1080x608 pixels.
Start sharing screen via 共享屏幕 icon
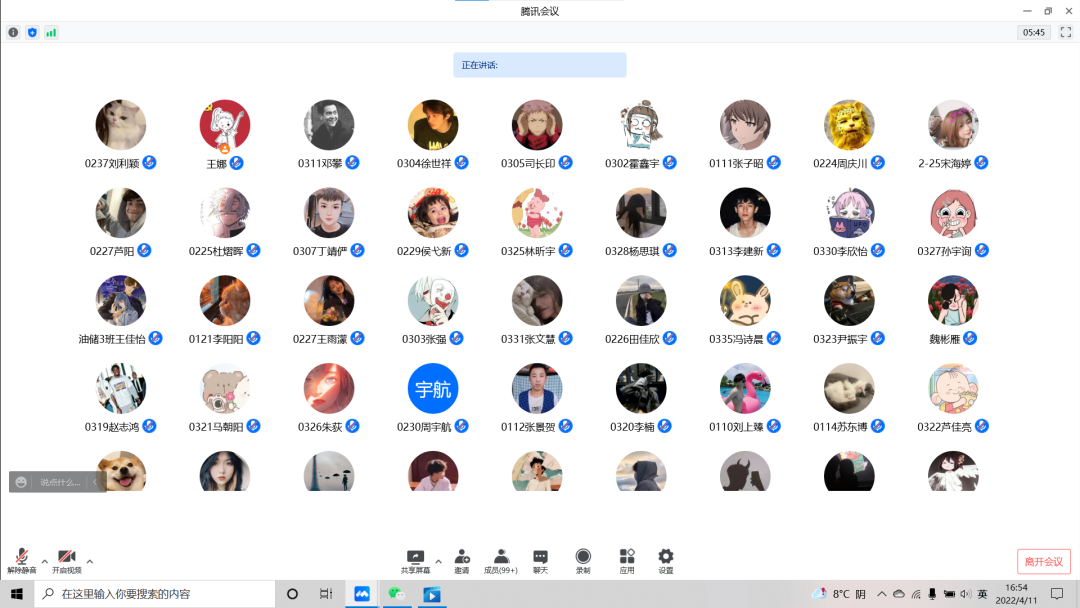pyautogui.click(x=415, y=560)
